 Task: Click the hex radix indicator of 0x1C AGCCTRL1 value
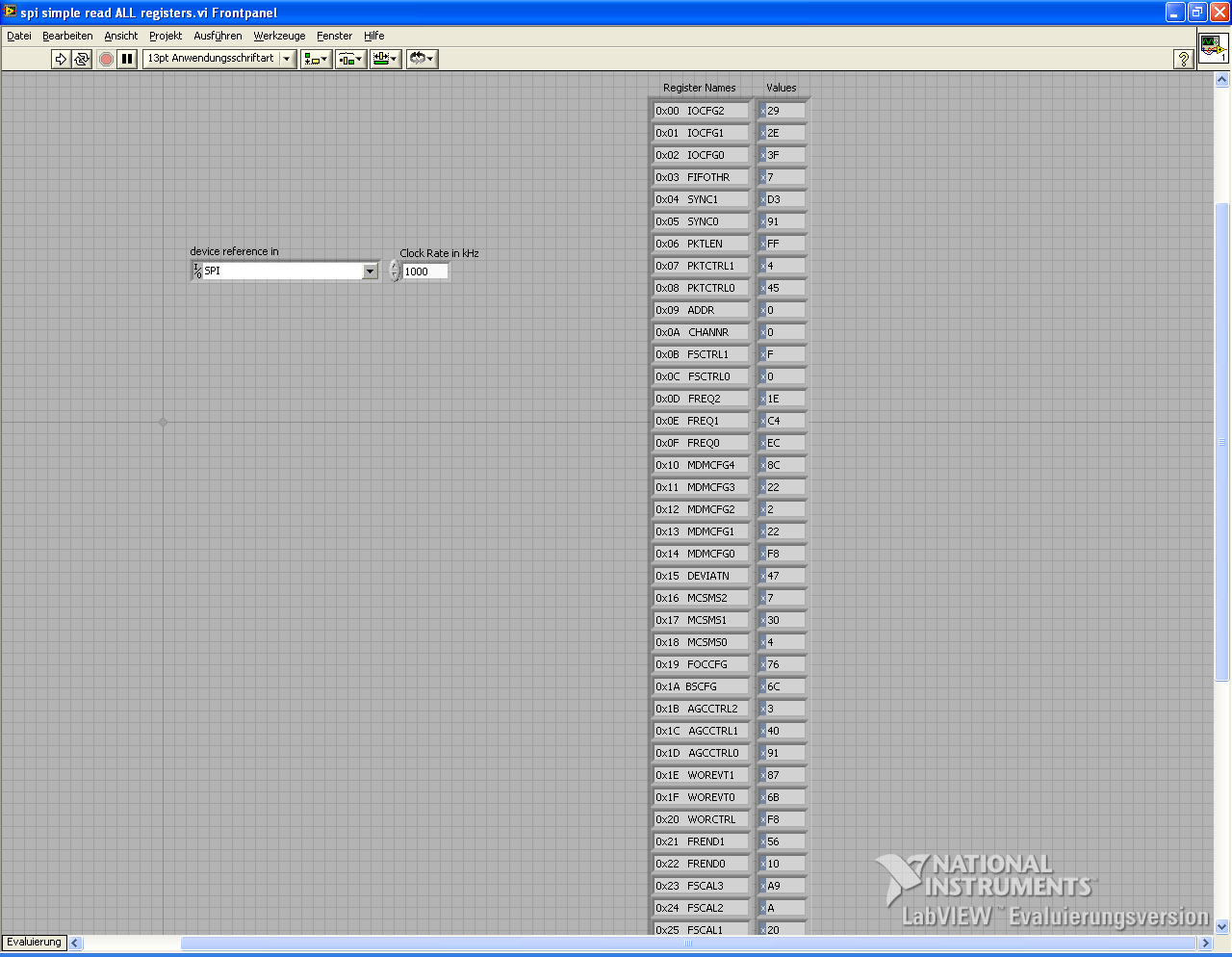click(763, 731)
